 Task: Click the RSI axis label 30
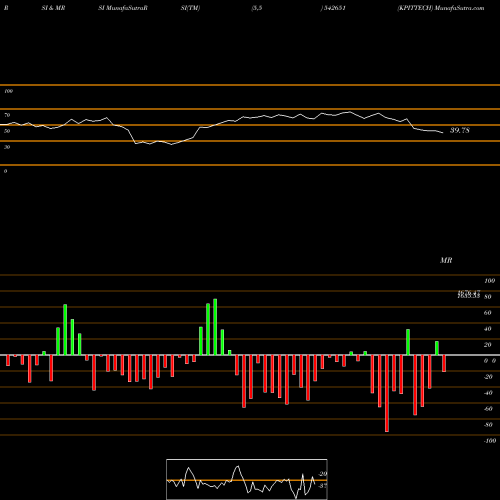click(7, 147)
